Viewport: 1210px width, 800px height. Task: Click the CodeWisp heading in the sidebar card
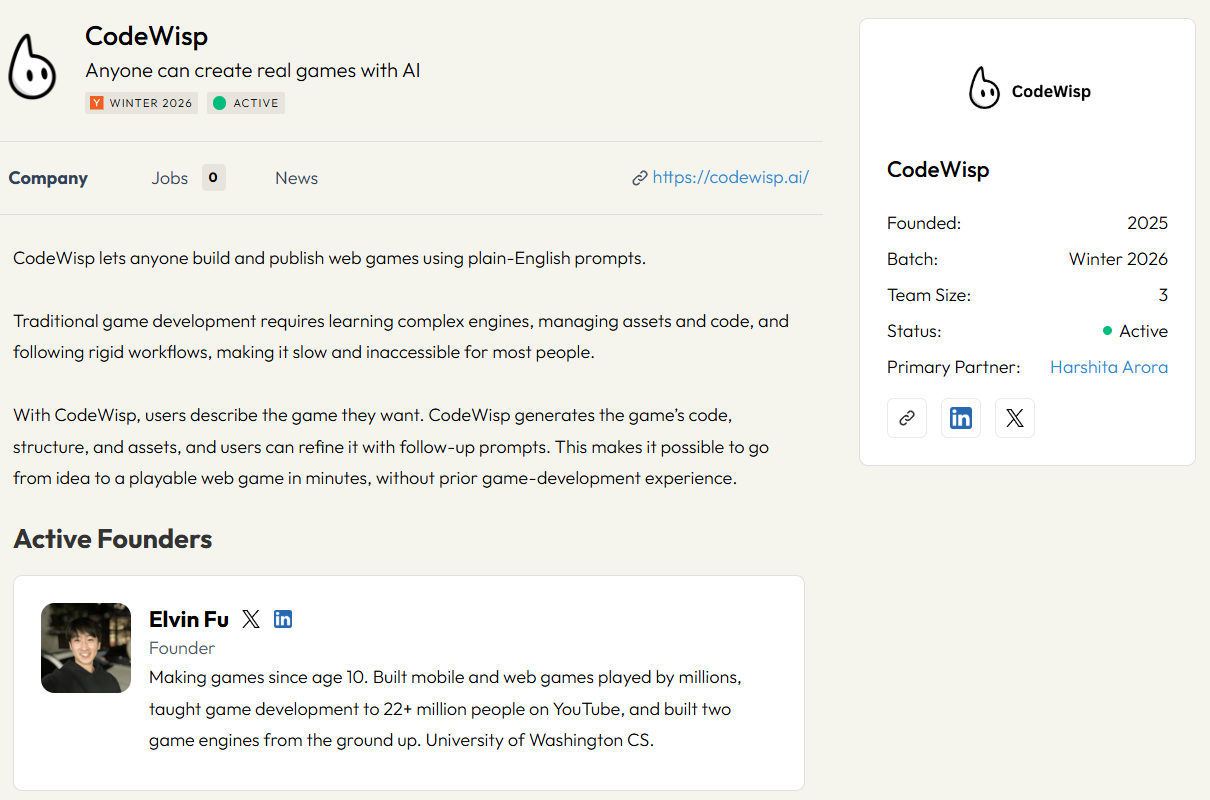click(x=938, y=170)
